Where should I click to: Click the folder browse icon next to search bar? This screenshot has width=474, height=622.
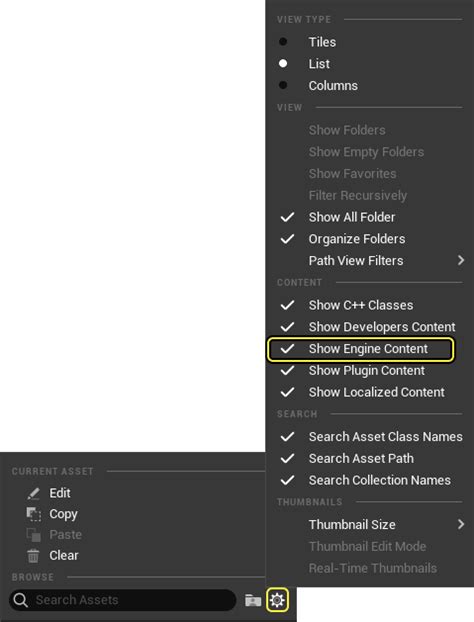click(x=253, y=600)
